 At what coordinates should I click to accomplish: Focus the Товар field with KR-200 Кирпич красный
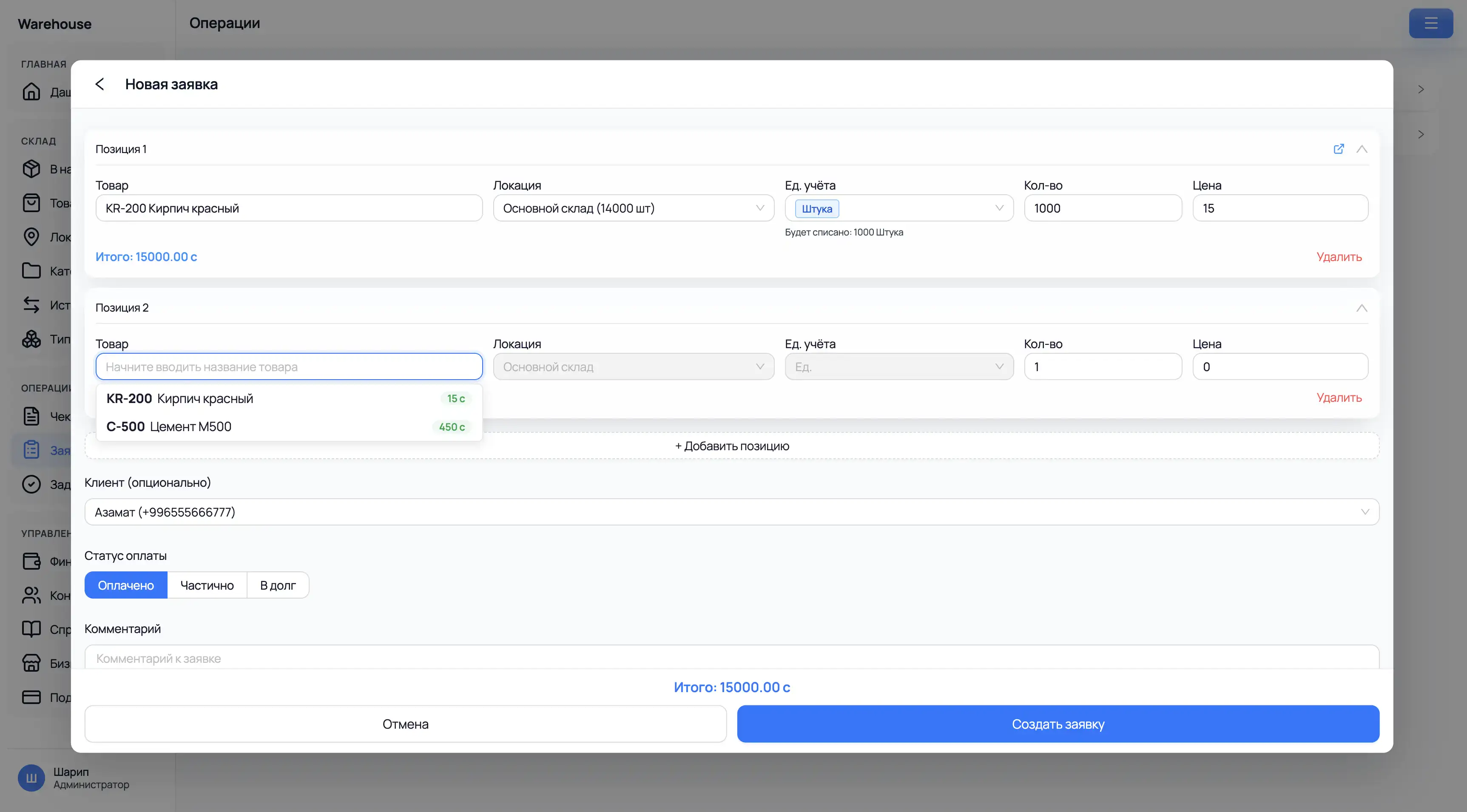click(x=289, y=208)
